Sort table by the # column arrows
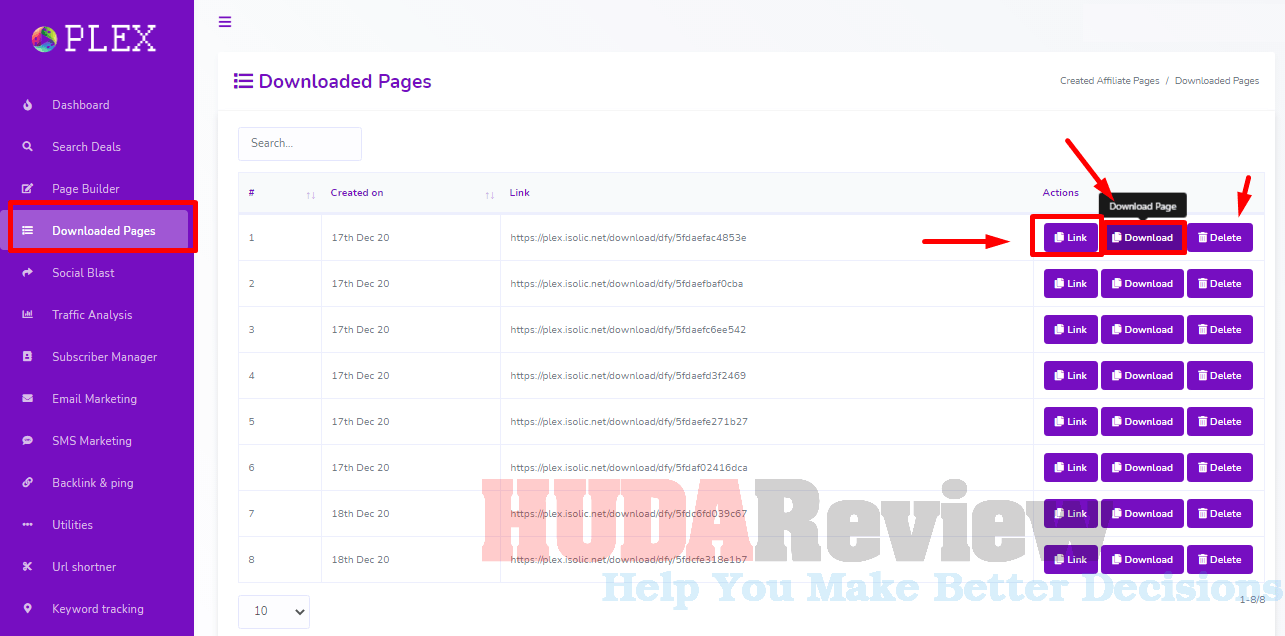Image resolution: width=1285 pixels, height=636 pixels. (311, 194)
